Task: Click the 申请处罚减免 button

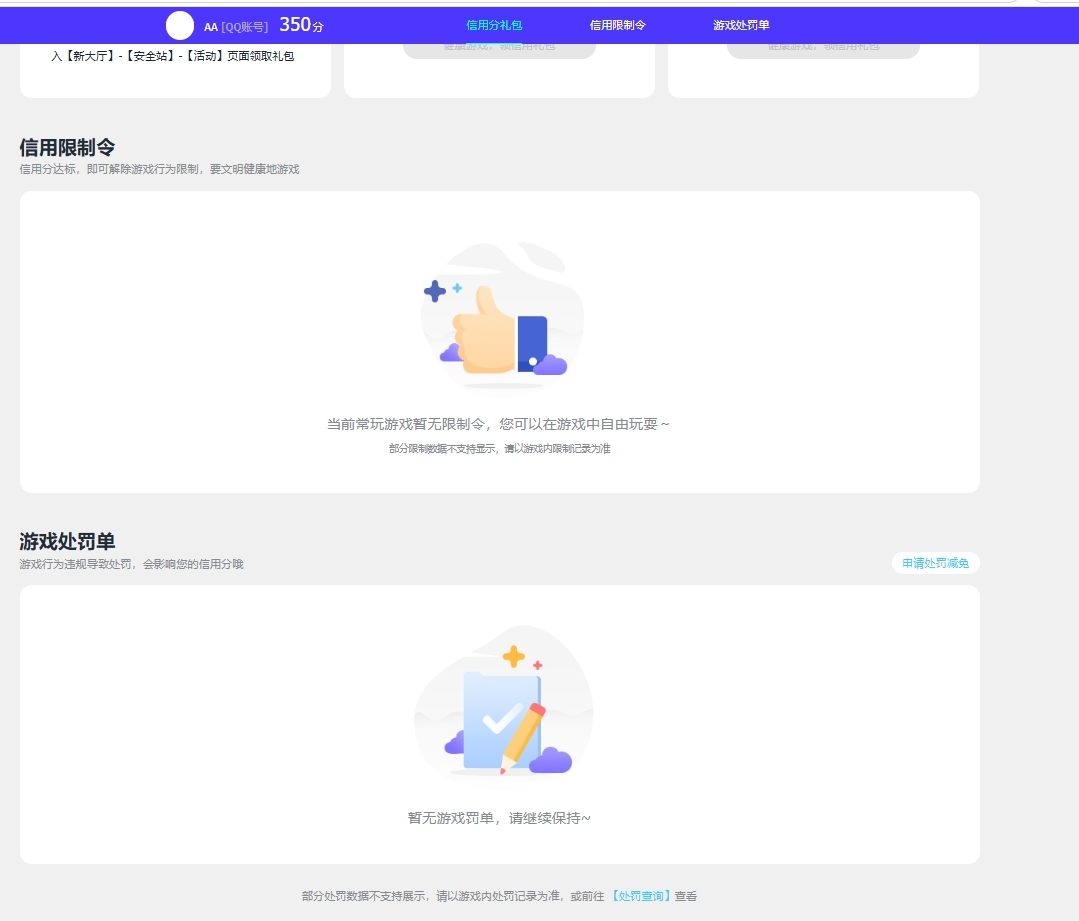Action: click(935, 563)
